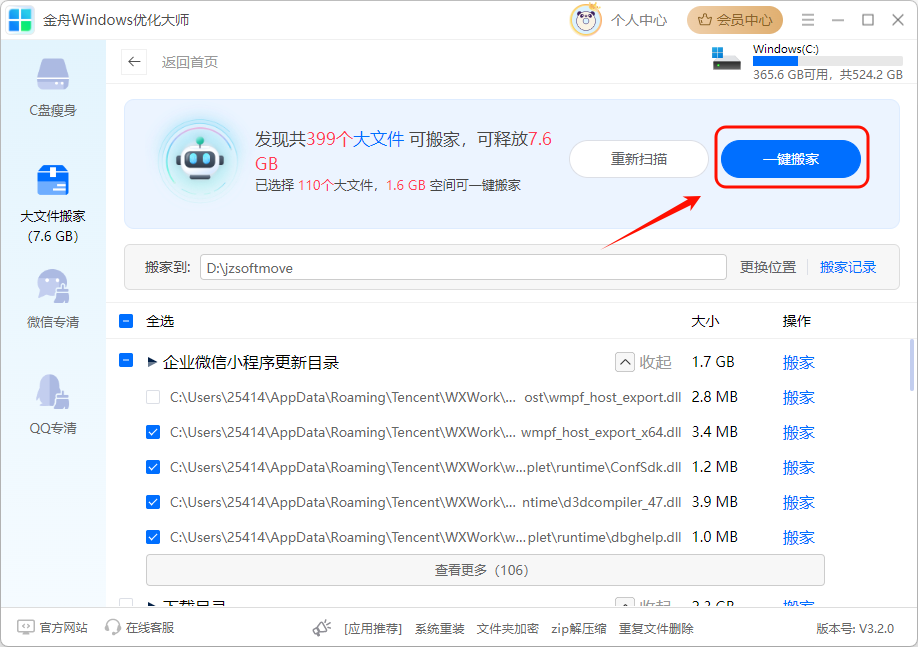Open zip解压缩 recommendation

click(578, 628)
